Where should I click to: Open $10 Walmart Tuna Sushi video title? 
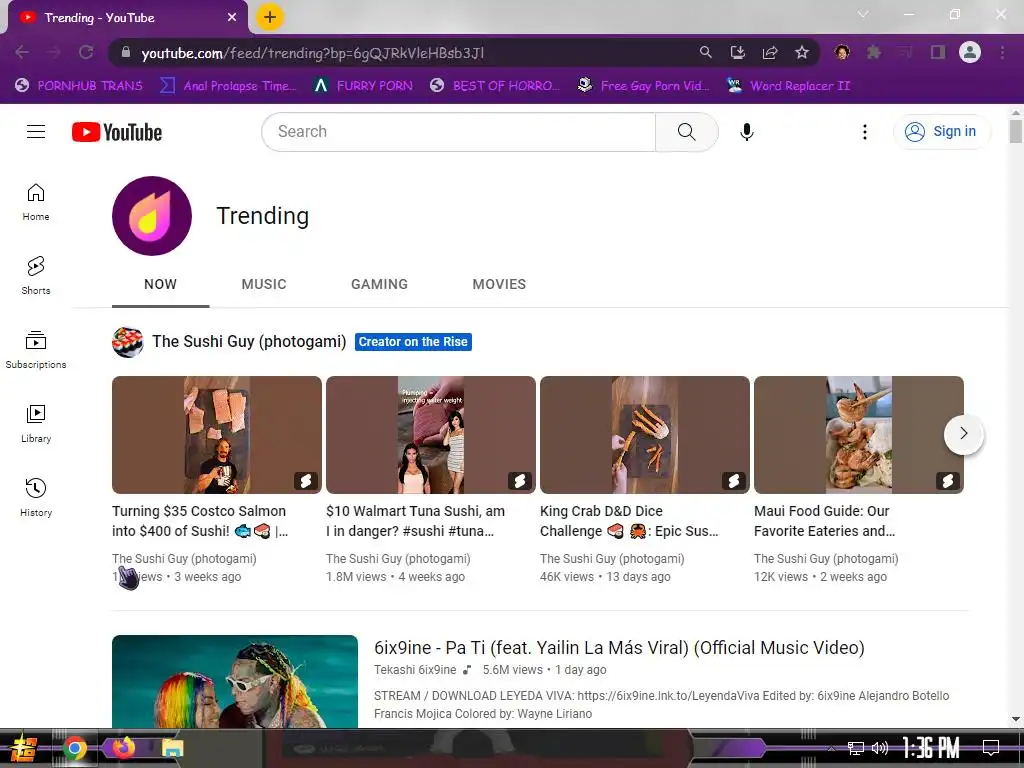(x=415, y=521)
